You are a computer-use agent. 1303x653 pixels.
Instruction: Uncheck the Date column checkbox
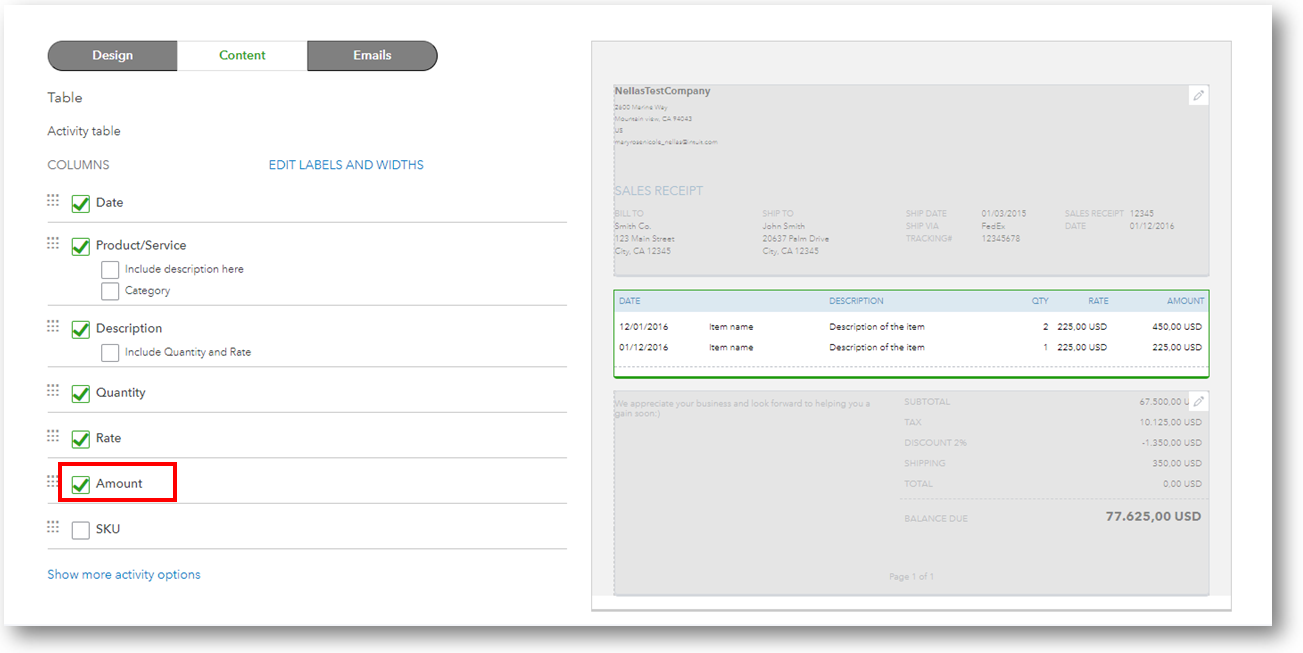[x=81, y=204]
